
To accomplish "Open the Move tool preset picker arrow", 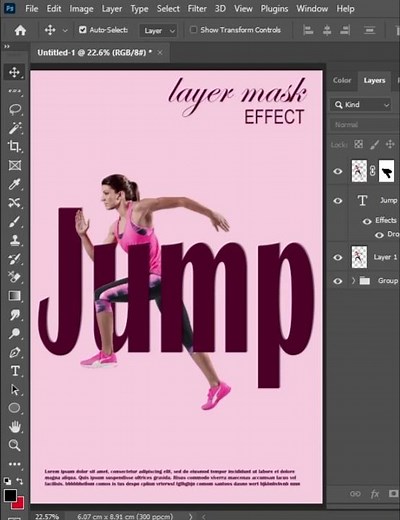I will coord(65,31).
